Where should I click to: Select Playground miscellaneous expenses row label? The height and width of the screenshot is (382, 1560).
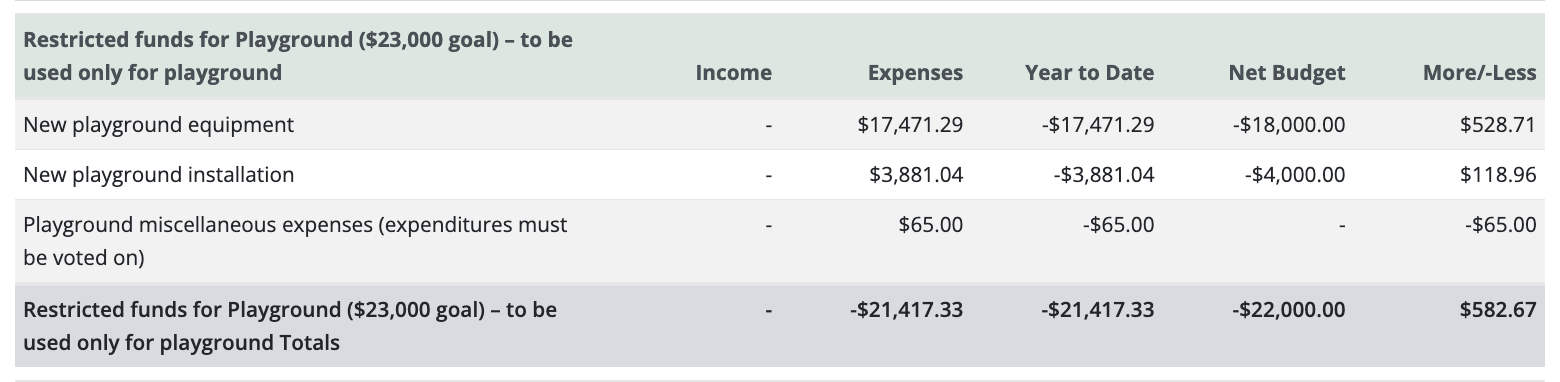295,241
